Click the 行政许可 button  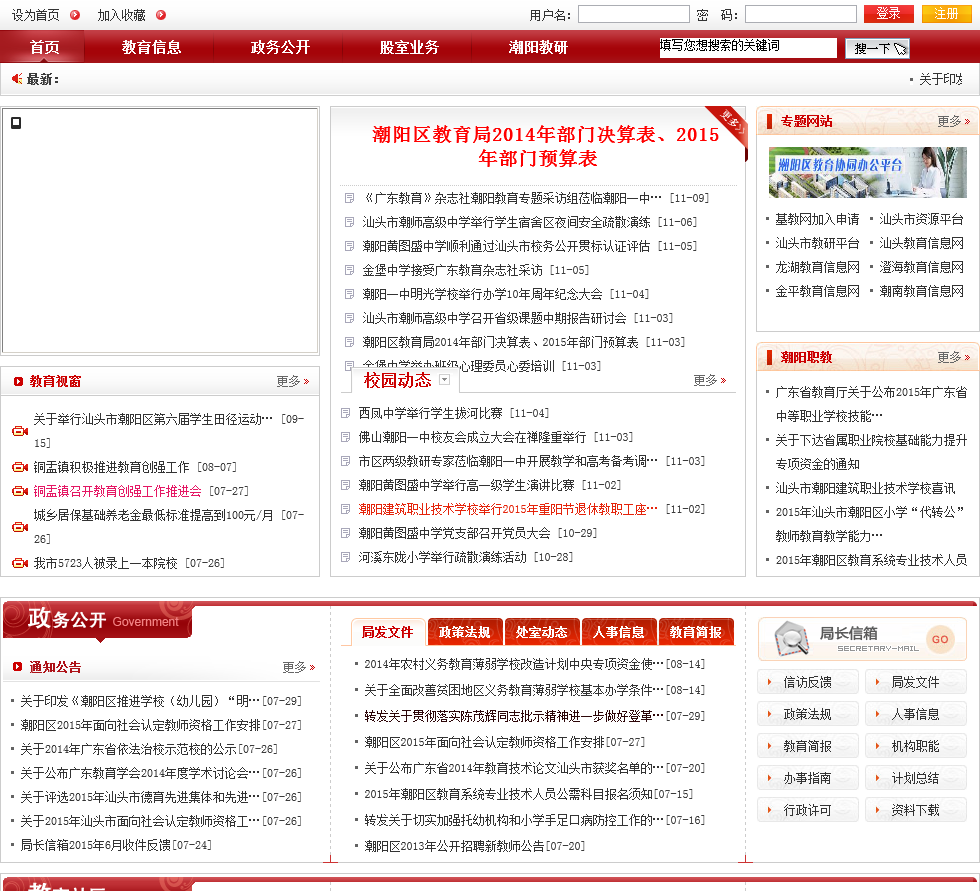808,810
